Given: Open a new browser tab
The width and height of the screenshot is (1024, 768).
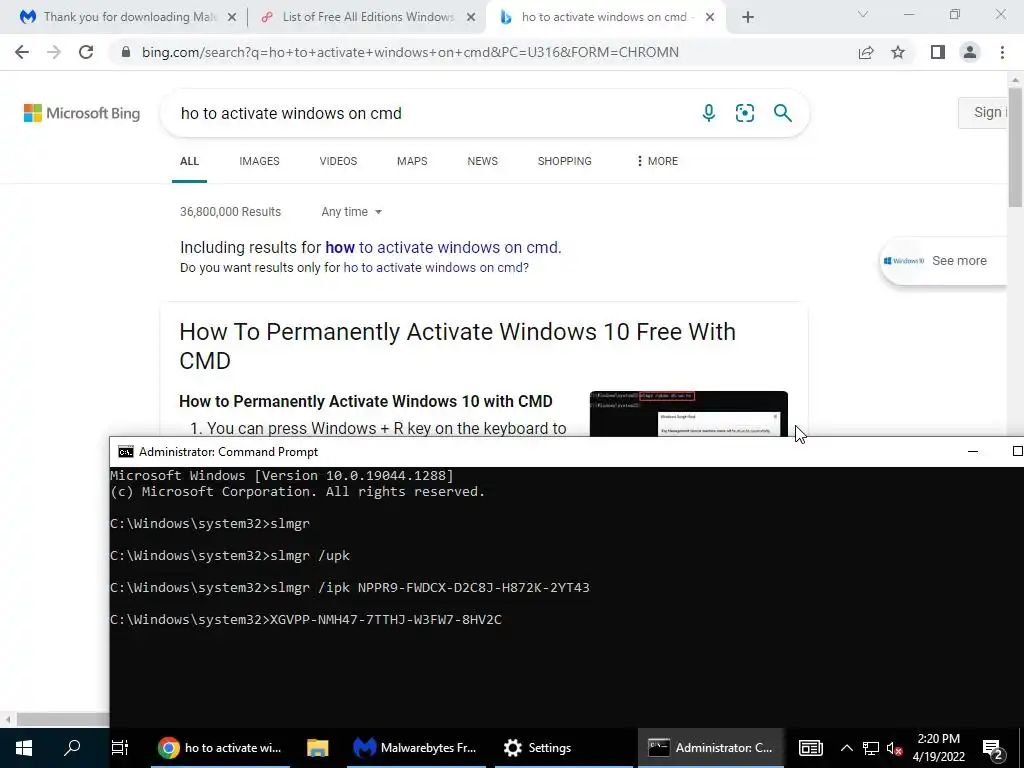Looking at the screenshot, I should point(748,17).
